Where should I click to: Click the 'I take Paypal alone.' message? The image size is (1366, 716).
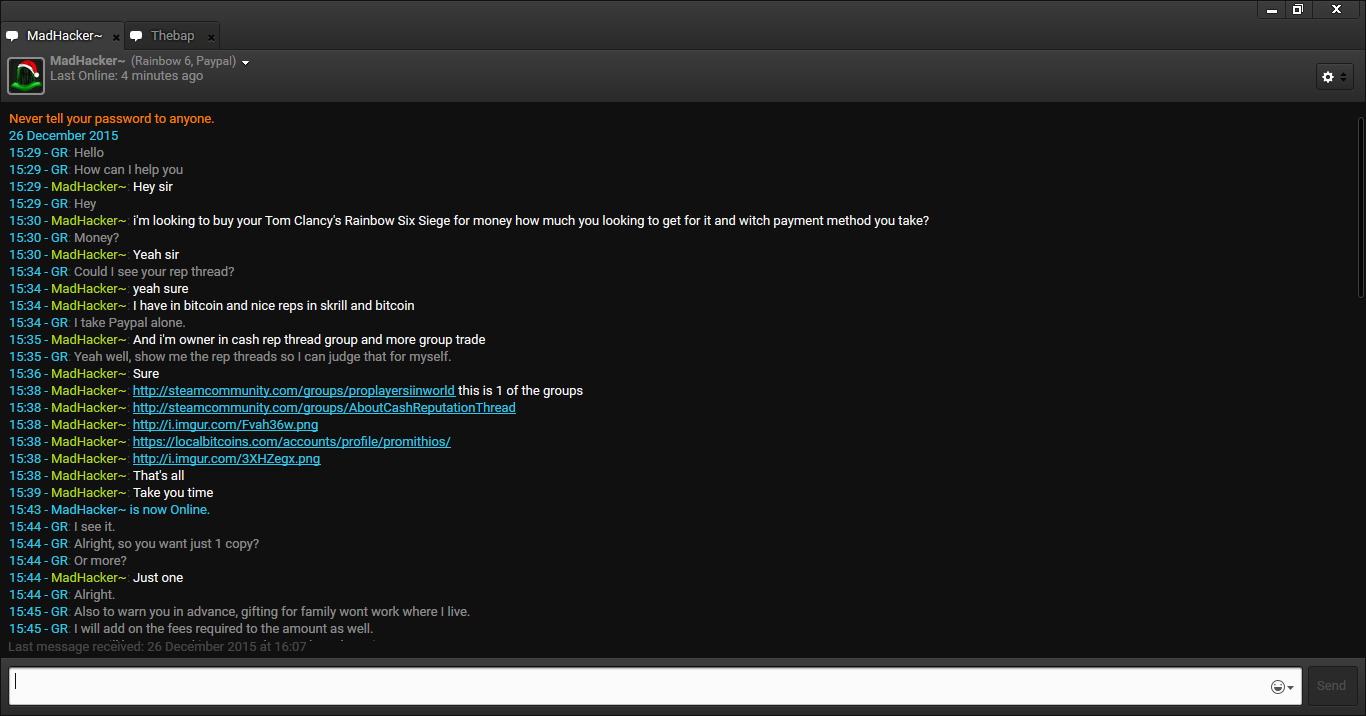tap(129, 323)
